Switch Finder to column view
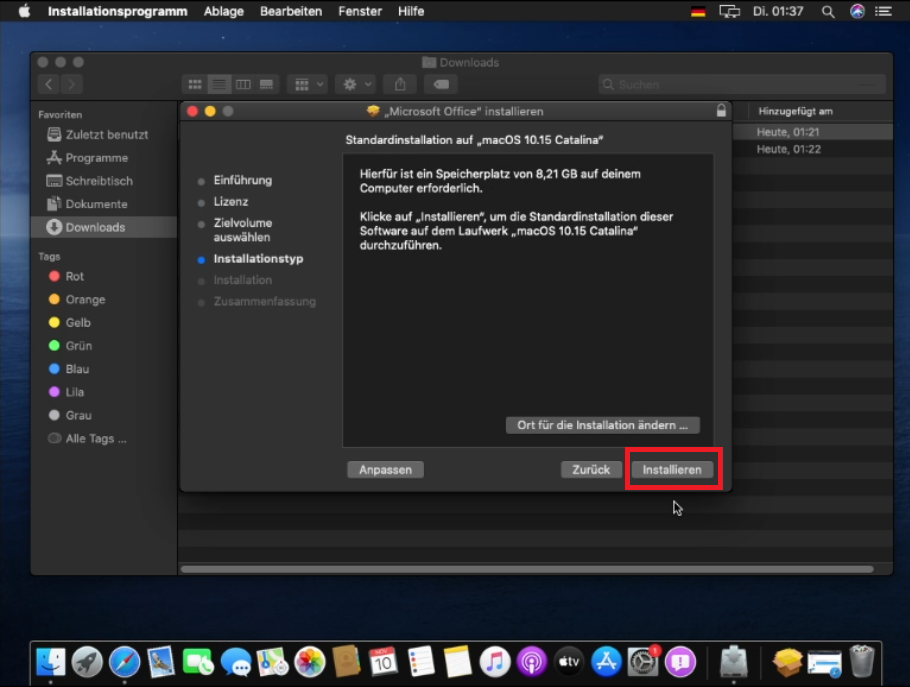The width and height of the screenshot is (910, 687). [x=242, y=85]
